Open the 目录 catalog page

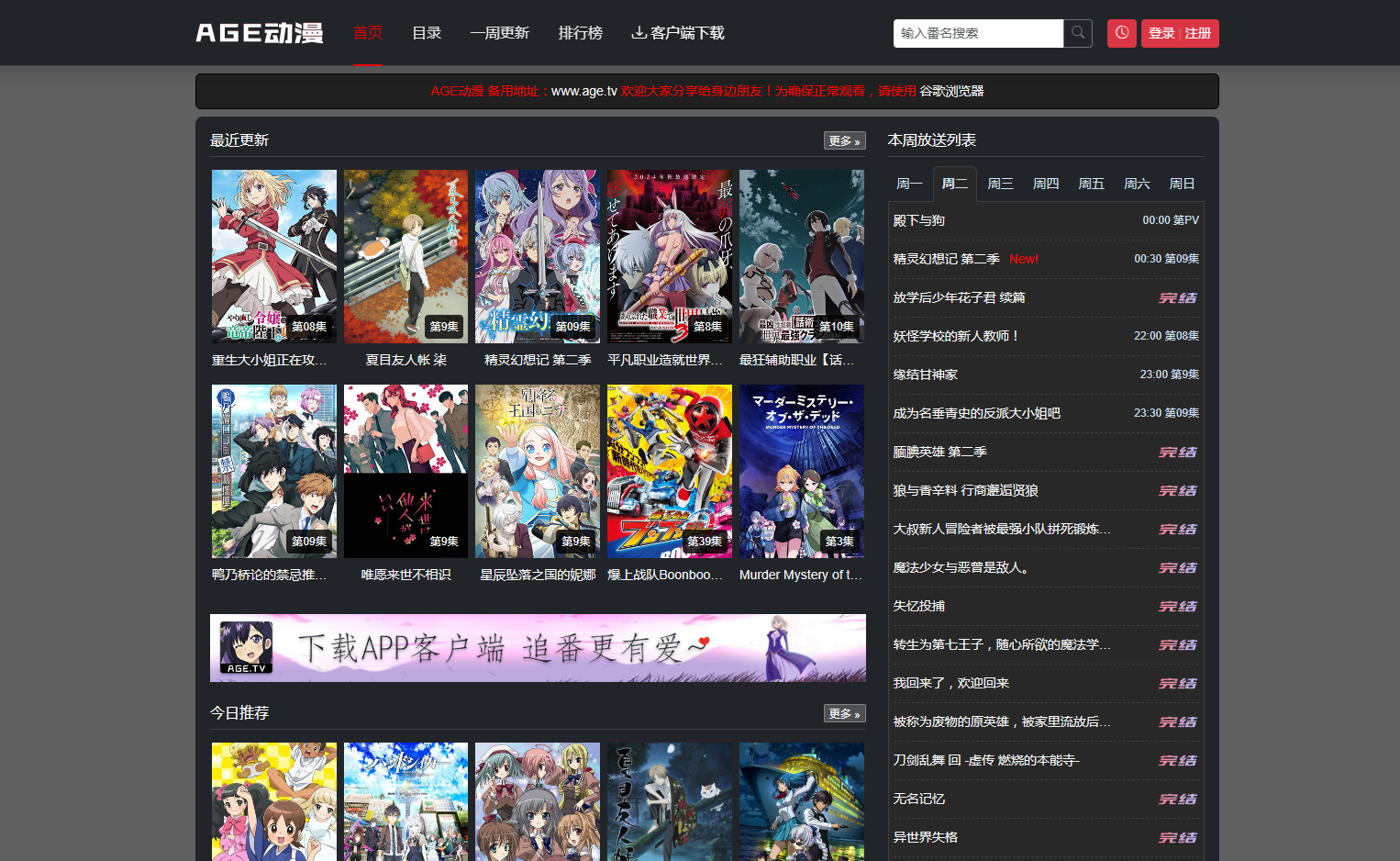[x=427, y=33]
